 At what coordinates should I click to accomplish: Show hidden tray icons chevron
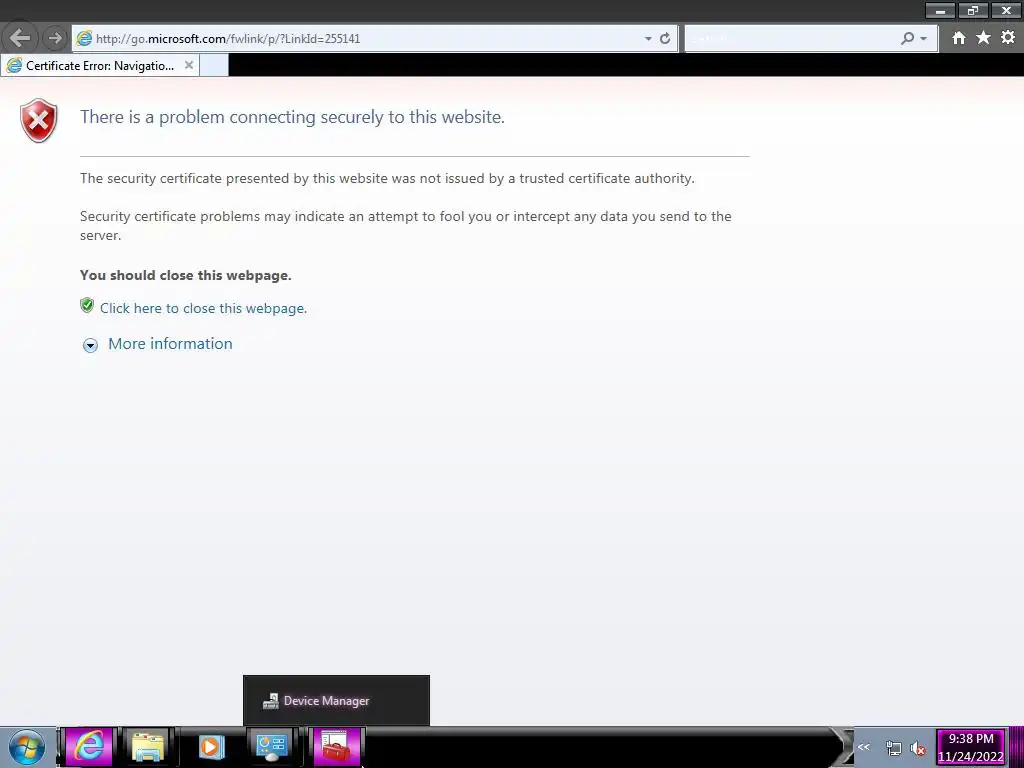click(x=863, y=747)
